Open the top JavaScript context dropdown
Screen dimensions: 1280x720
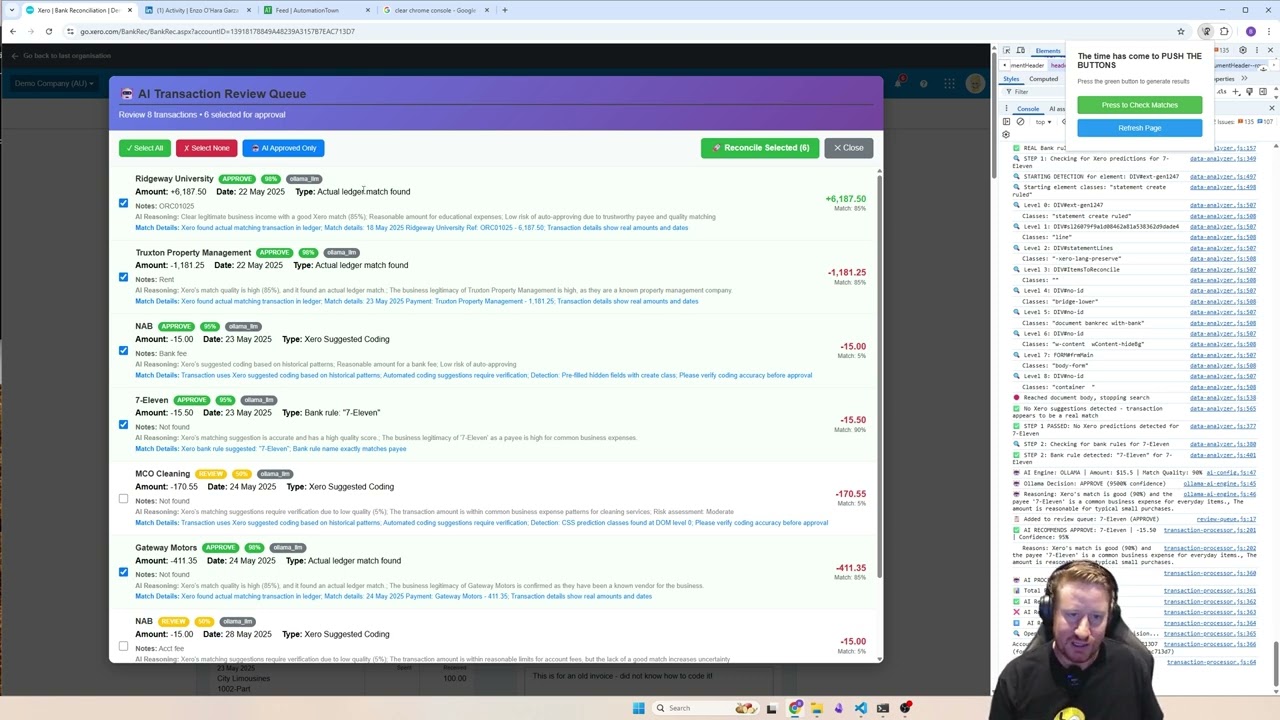point(1042,122)
